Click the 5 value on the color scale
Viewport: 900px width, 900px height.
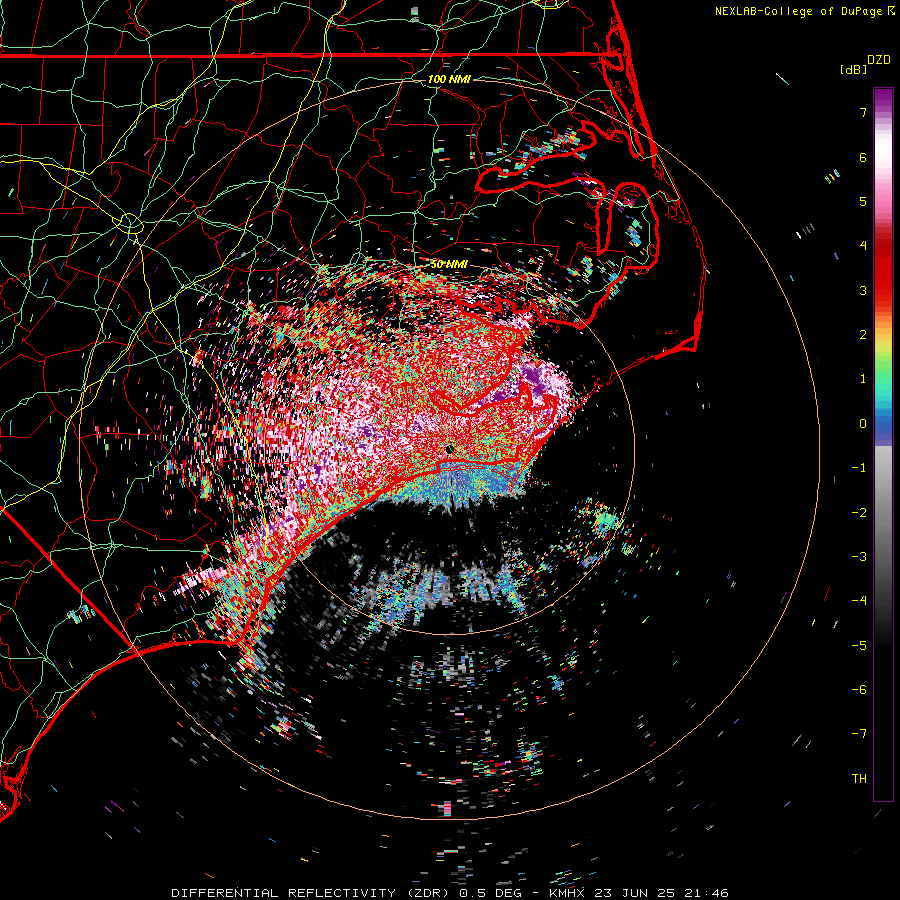point(863,201)
